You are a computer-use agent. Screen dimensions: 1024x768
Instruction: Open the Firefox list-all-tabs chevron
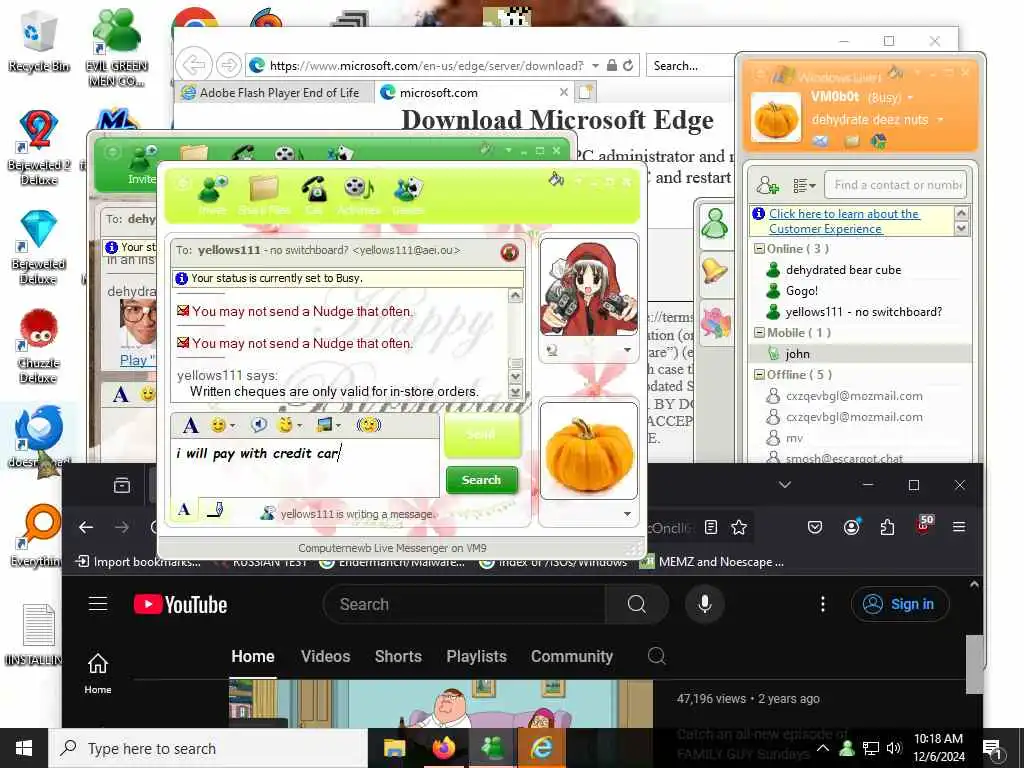point(785,485)
